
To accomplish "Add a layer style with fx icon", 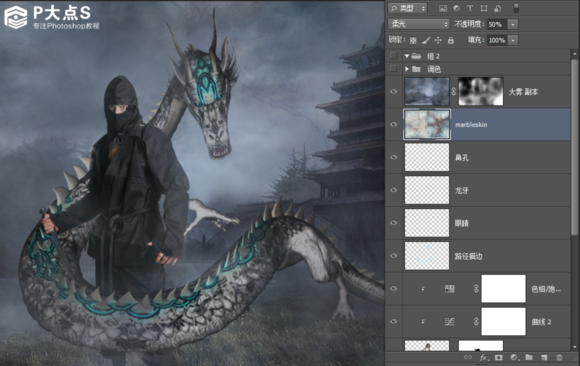I will tap(483, 357).
